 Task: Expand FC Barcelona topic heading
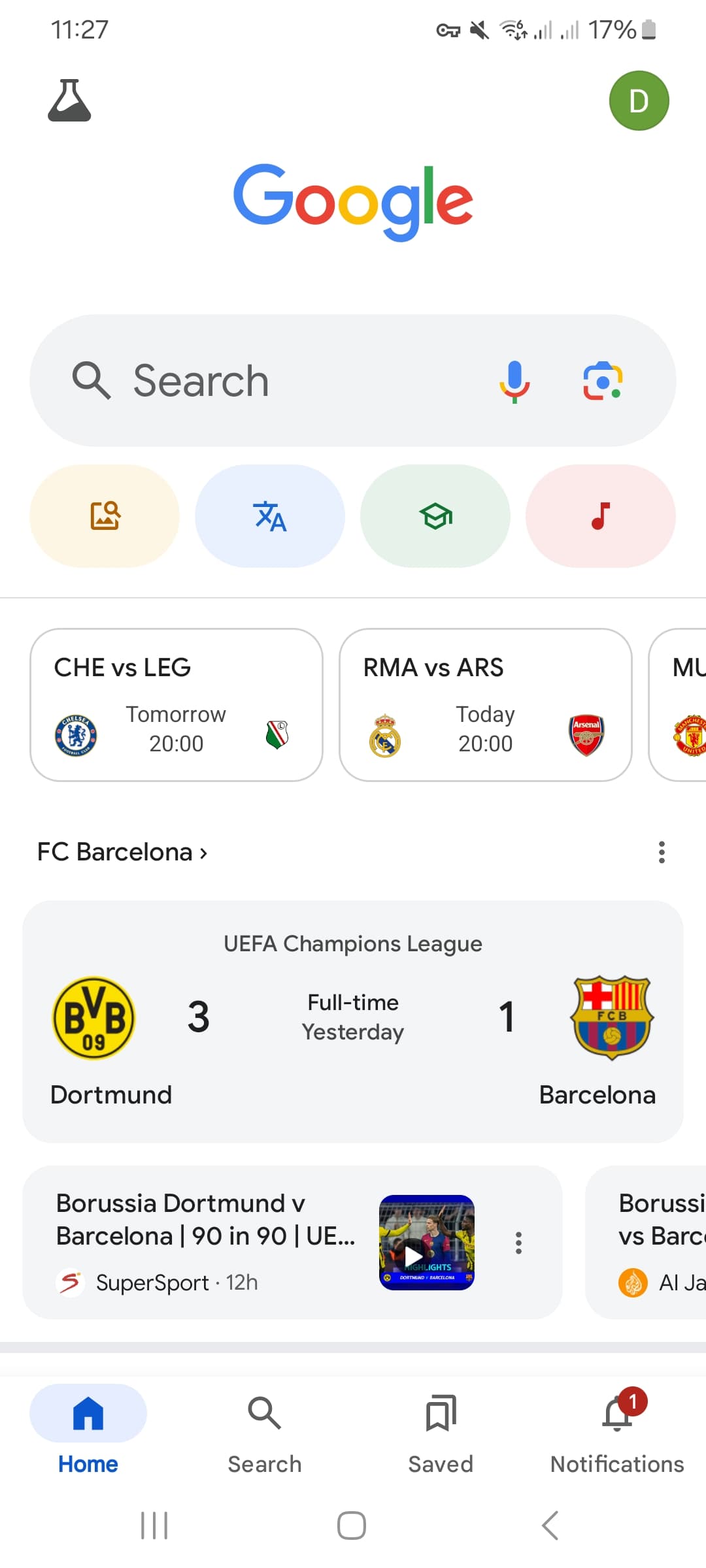coord(122,852)
